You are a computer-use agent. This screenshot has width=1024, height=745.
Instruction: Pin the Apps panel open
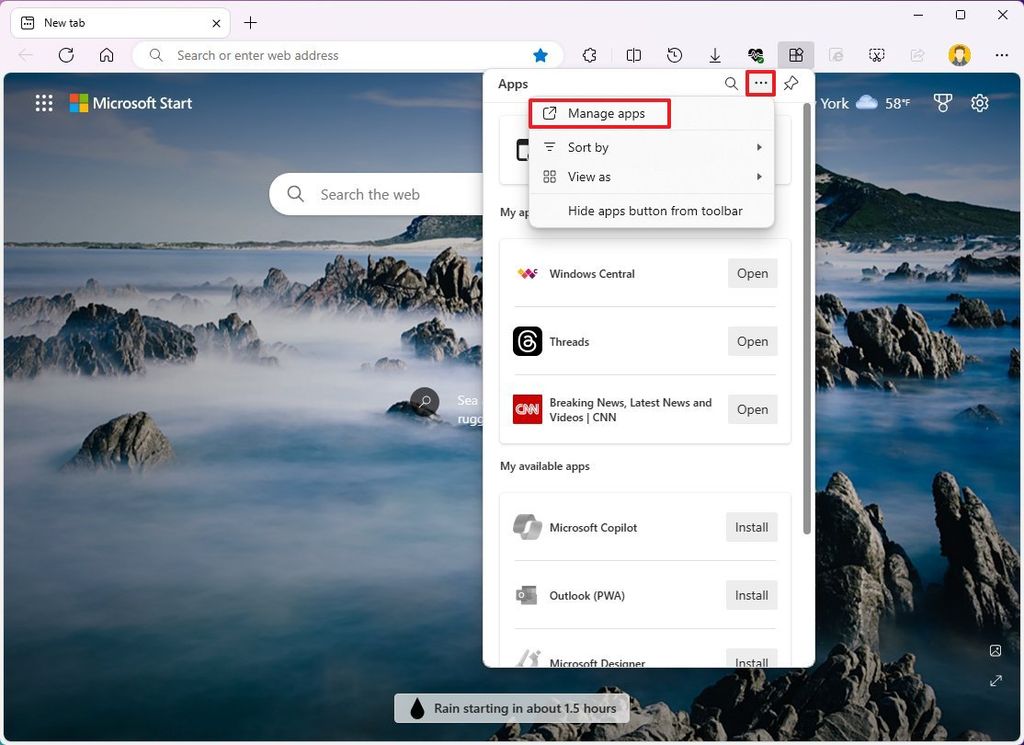pos(791,84)
